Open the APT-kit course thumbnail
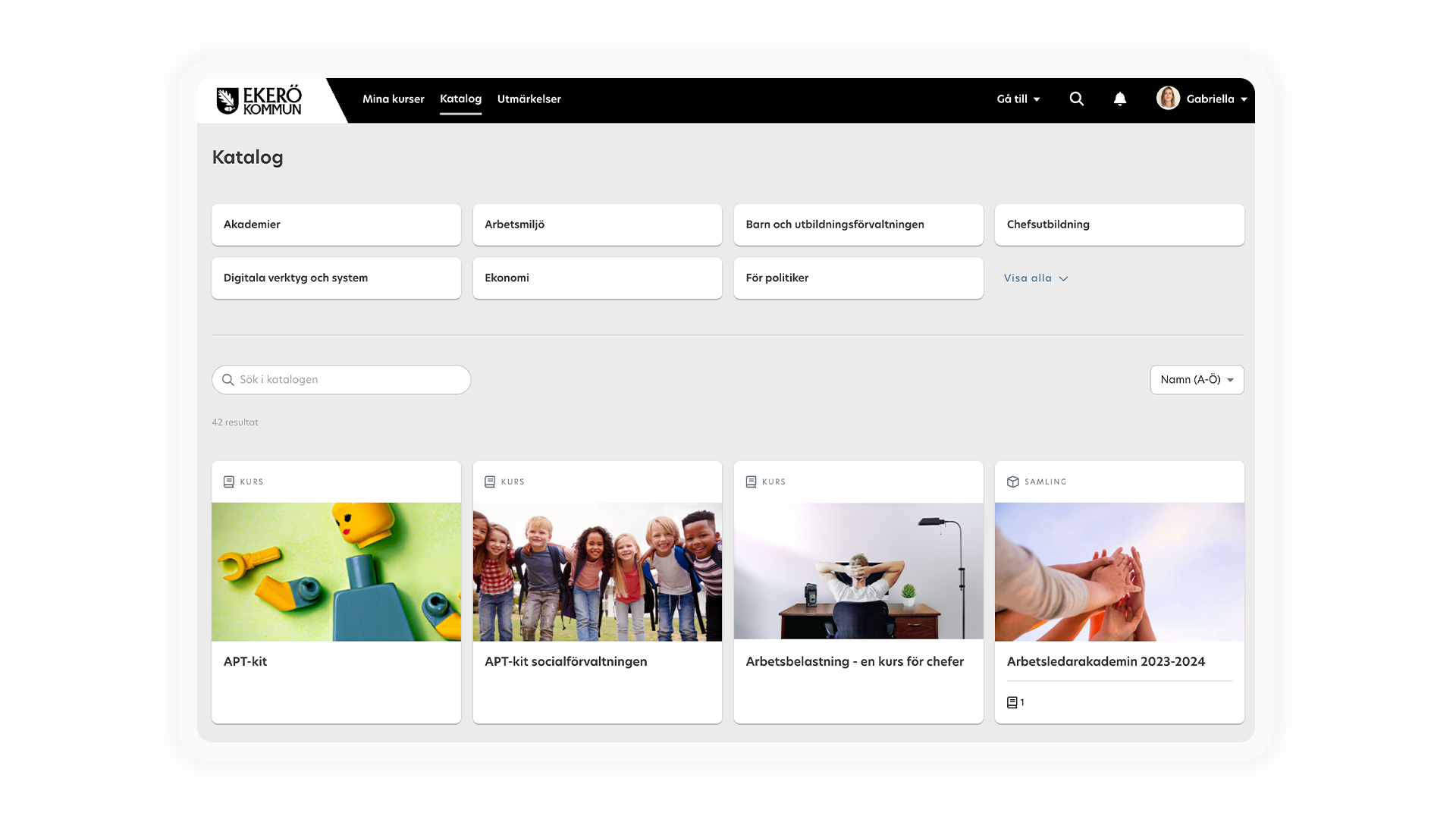This screenshot has height=819, width=1456. coord(336,572)
